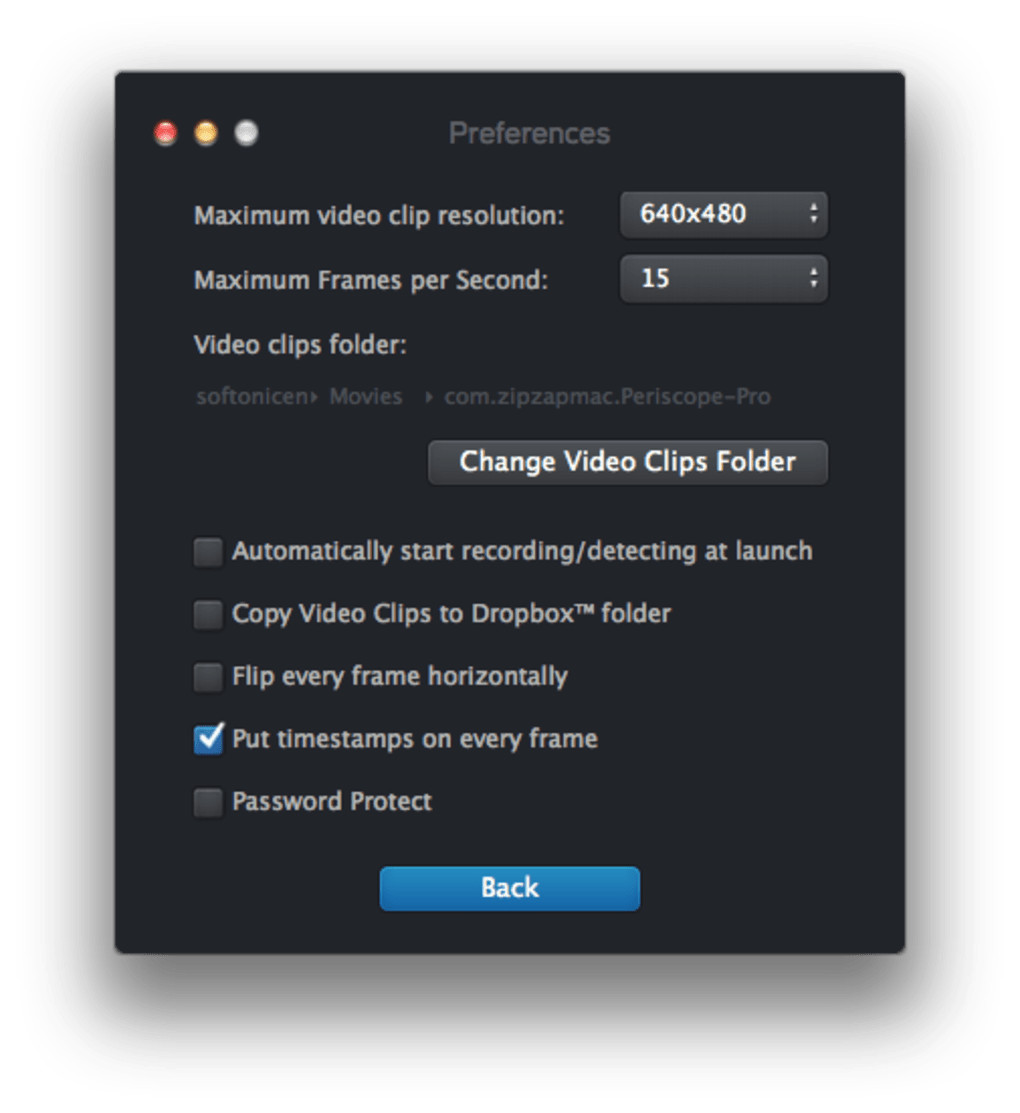Click the Maximum video clip resolution label

pyautogui.click(x=379, y=216)
